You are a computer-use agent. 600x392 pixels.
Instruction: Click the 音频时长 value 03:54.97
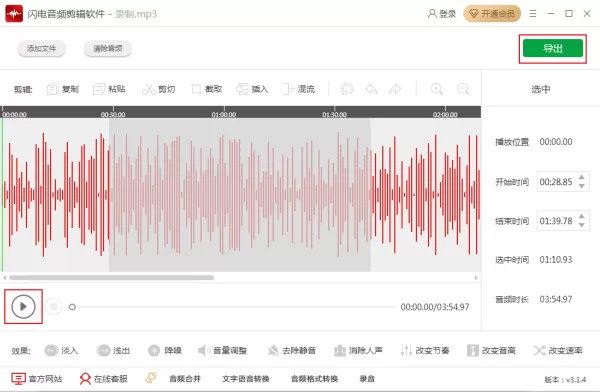556,299
